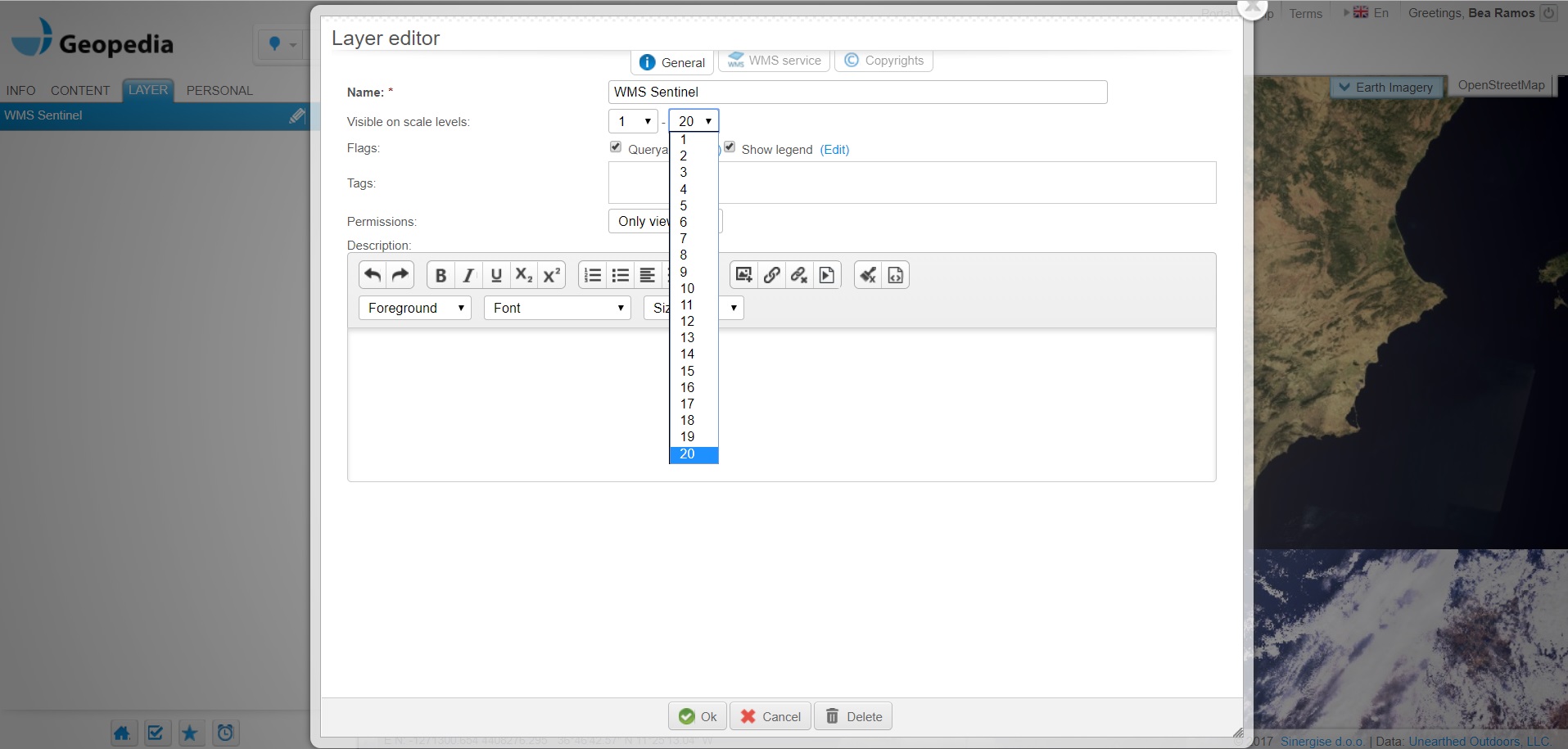Image resolution: width=1568 pixels, height=749 pixels.
Task: Open the Size dropdown arrow
Action: pos(734,308)
